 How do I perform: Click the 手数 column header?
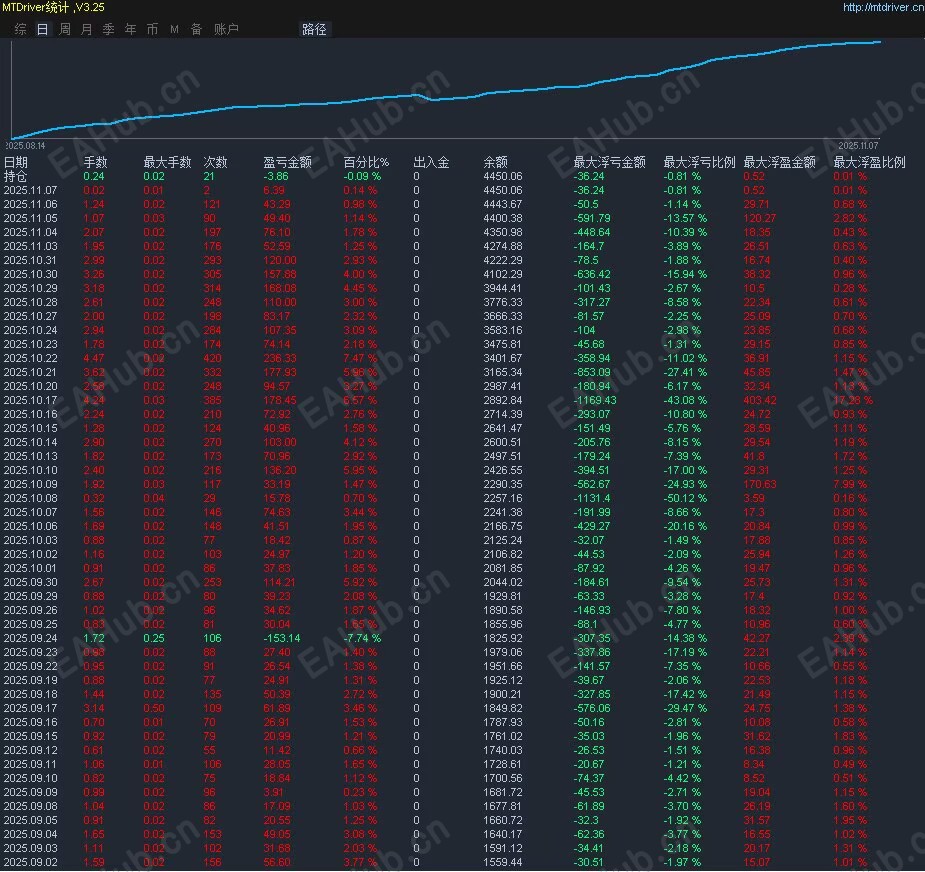point(96,162)
